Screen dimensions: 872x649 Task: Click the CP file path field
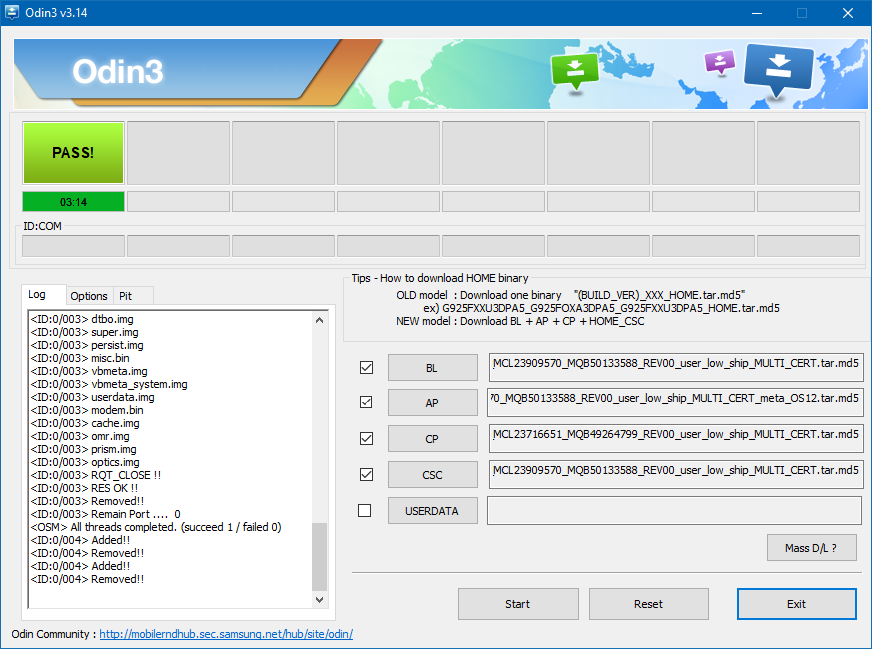(x=676, y=438)
